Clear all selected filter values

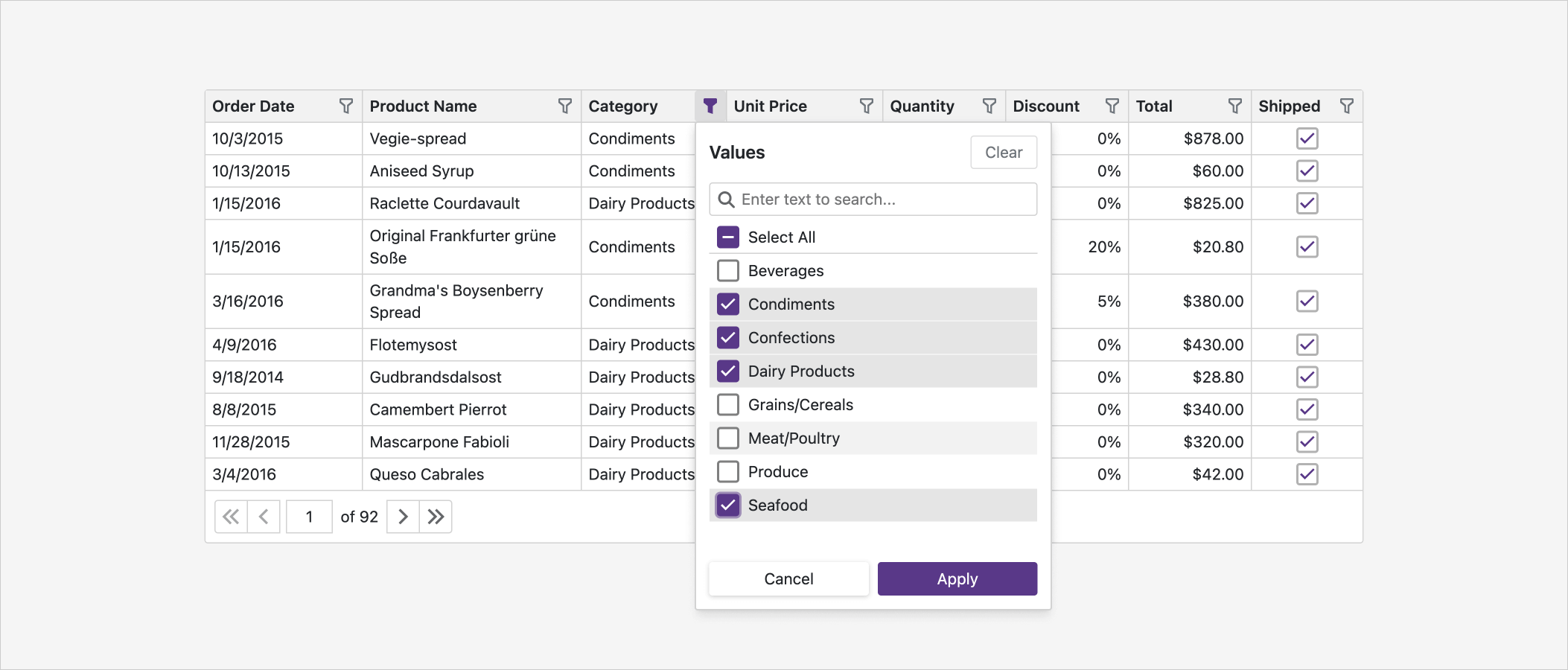click(1004, 152)
